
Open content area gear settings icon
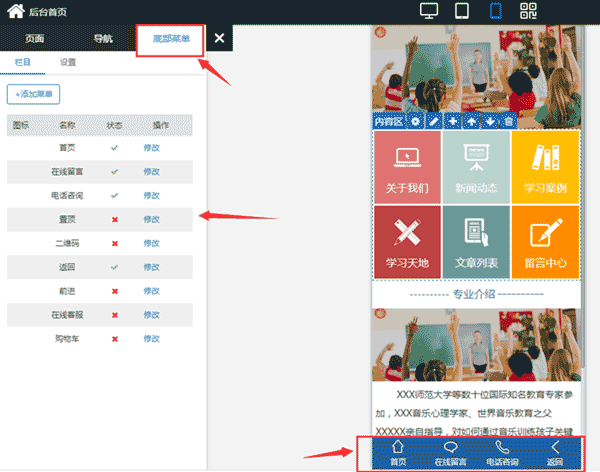coord(415,121)
